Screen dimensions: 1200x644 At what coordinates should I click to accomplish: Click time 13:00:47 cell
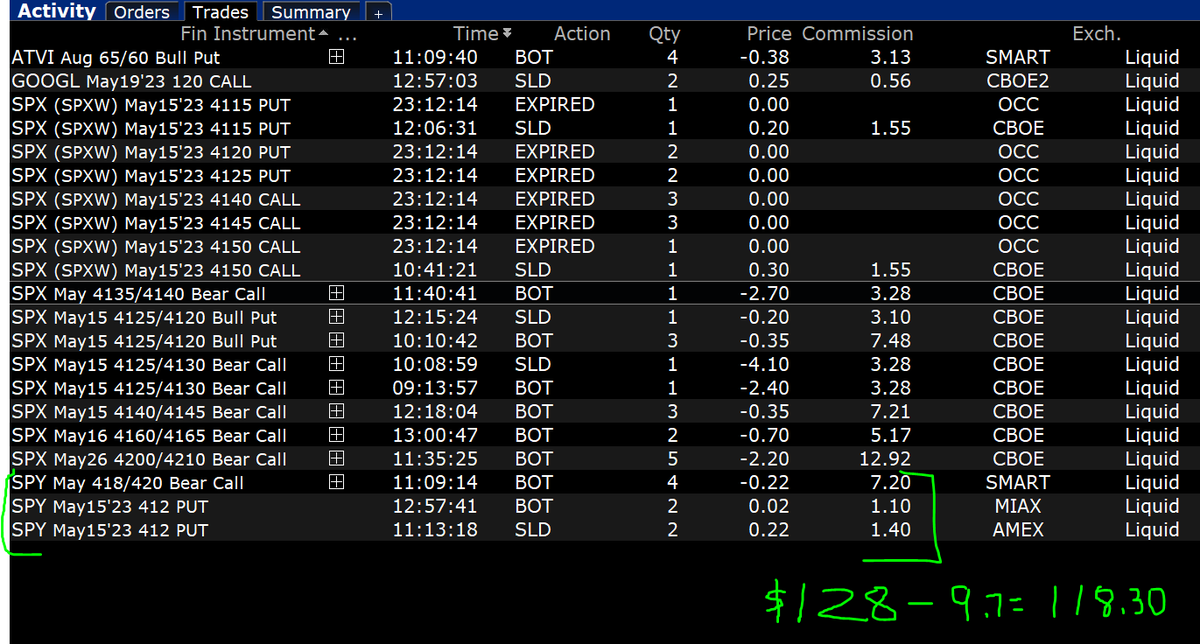point(435,435)
